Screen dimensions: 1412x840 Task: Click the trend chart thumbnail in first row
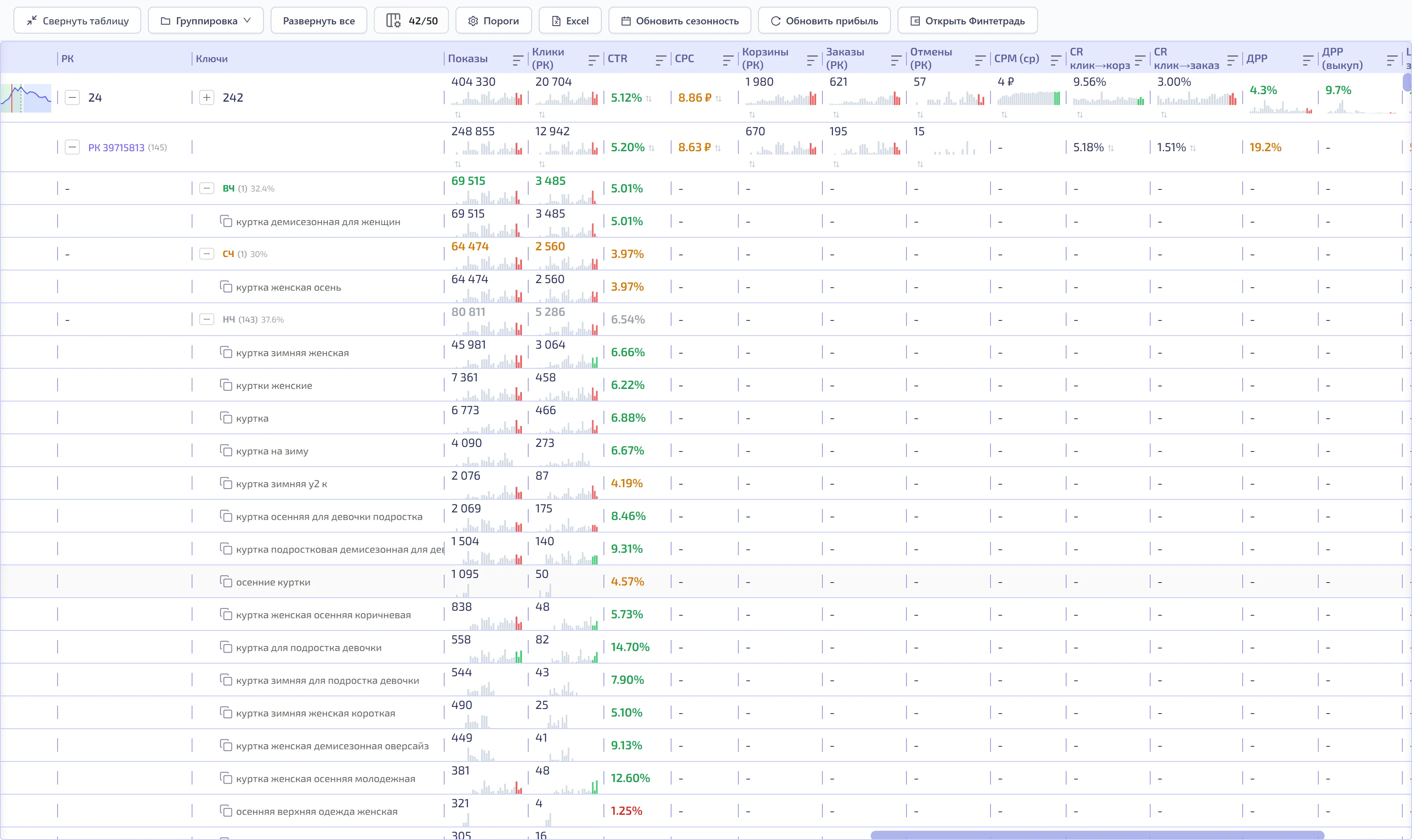pyautogui.click(x=26, y=98)
